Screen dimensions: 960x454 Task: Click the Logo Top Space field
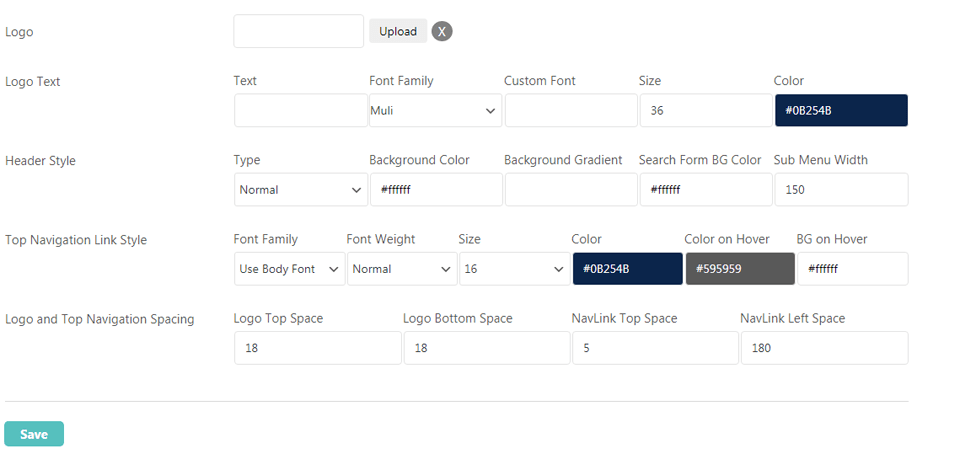point(318,348)
